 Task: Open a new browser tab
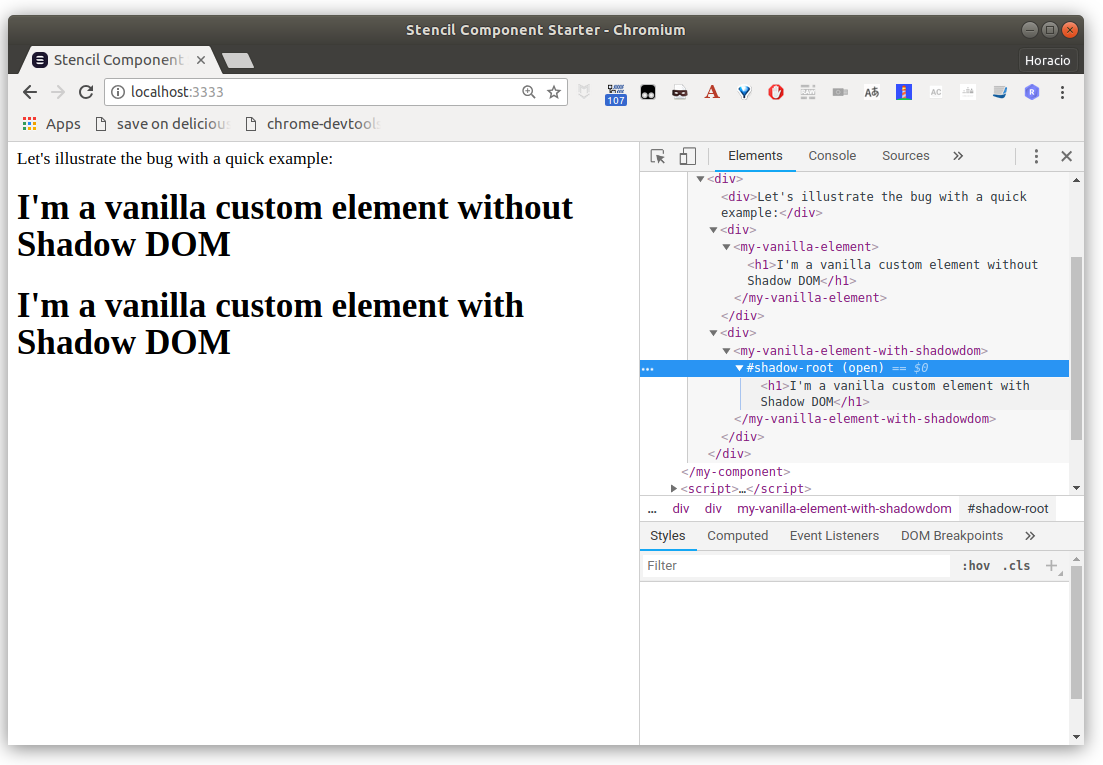(x=238, y=61)
